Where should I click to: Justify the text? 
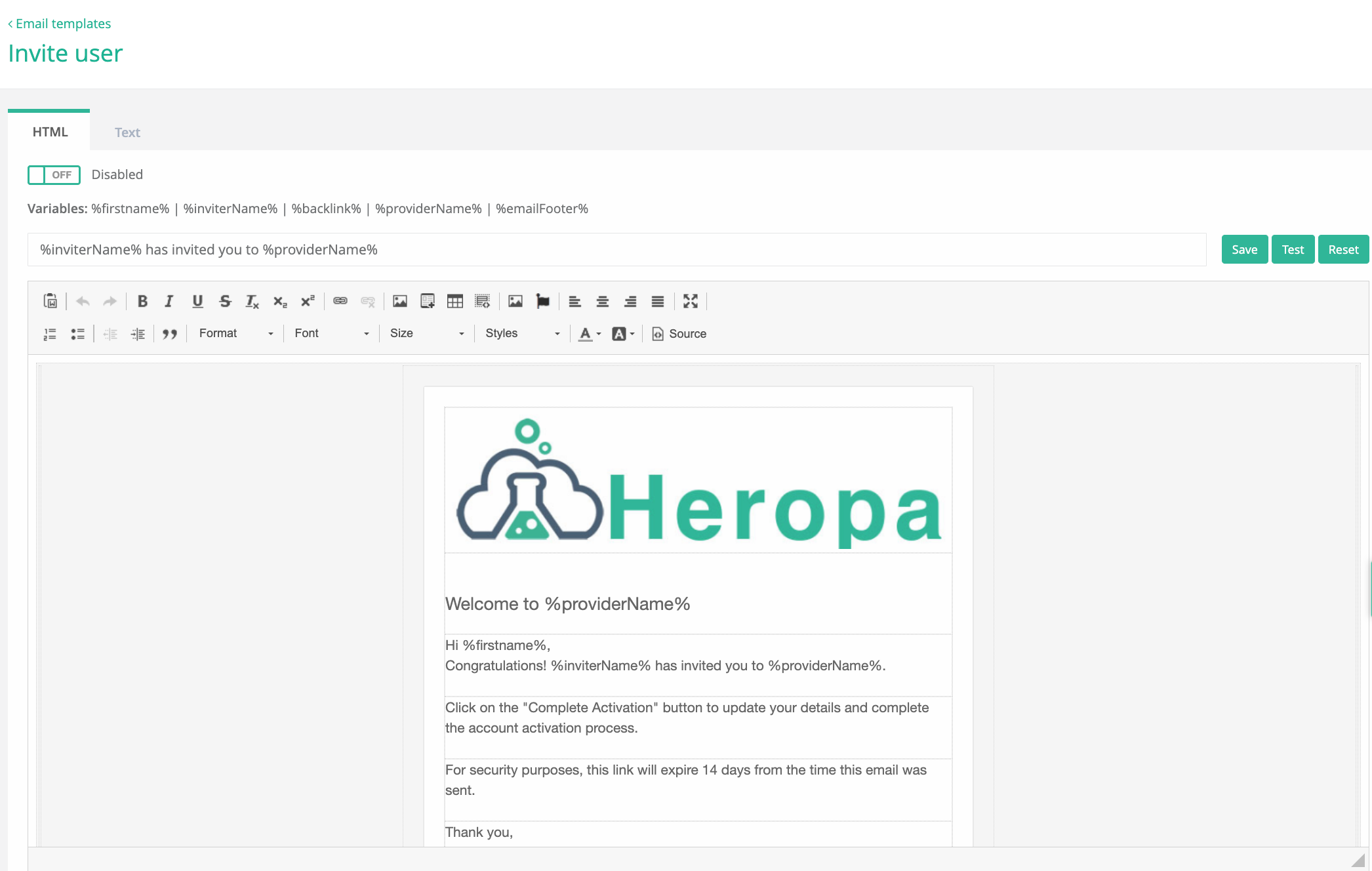pyautogui.click(x=658, y=301)
